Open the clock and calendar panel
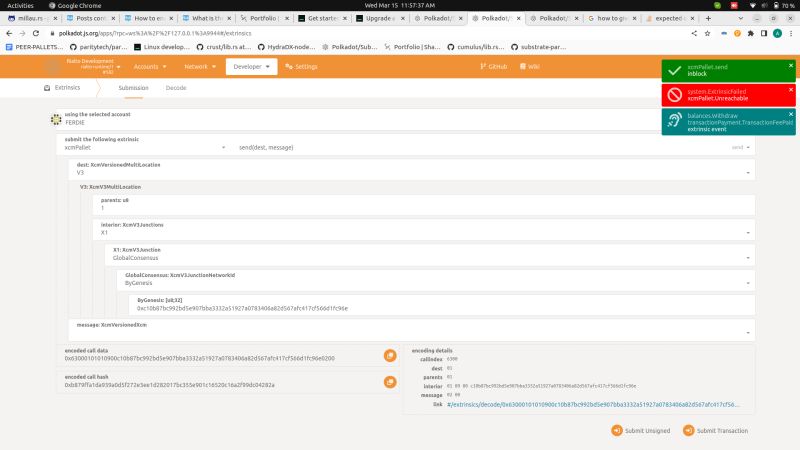Viewport: 800px width, 450px height. [399, 5]
